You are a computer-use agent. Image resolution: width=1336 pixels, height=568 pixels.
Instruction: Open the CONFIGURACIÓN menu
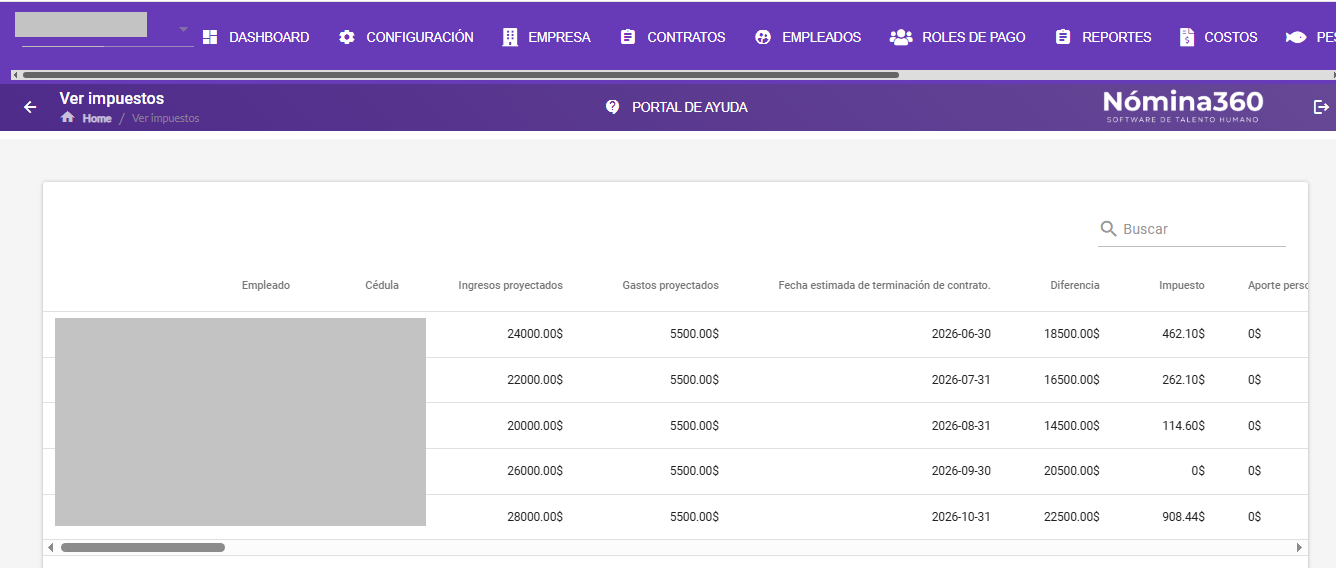pos(420,37)
